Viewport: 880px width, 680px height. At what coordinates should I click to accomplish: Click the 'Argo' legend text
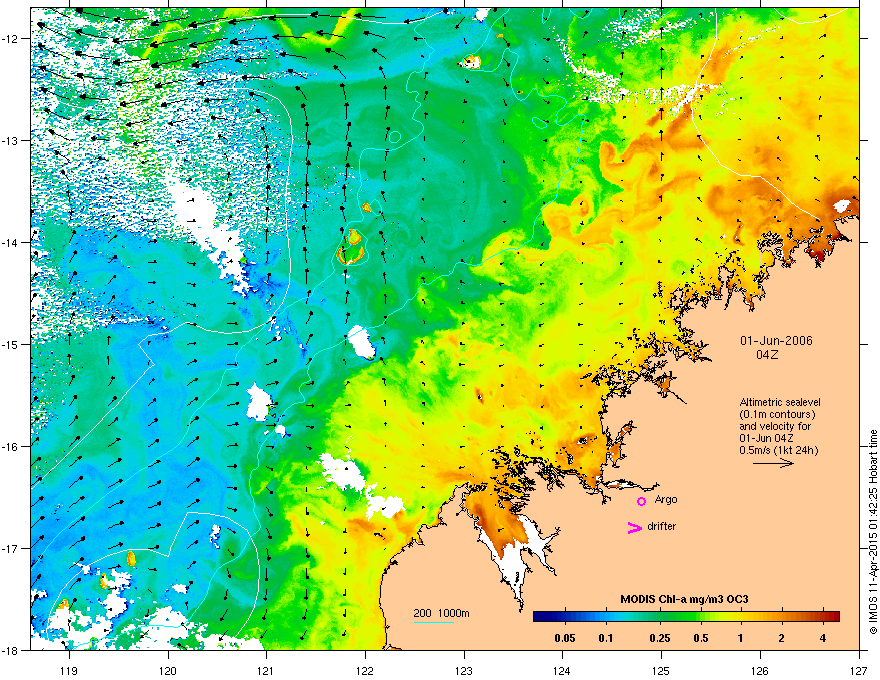(666, 499)
